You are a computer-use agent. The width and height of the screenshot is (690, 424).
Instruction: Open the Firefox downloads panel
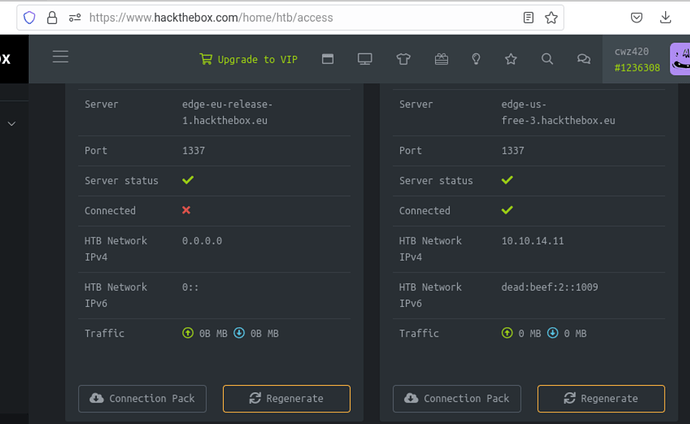point(666,17)
